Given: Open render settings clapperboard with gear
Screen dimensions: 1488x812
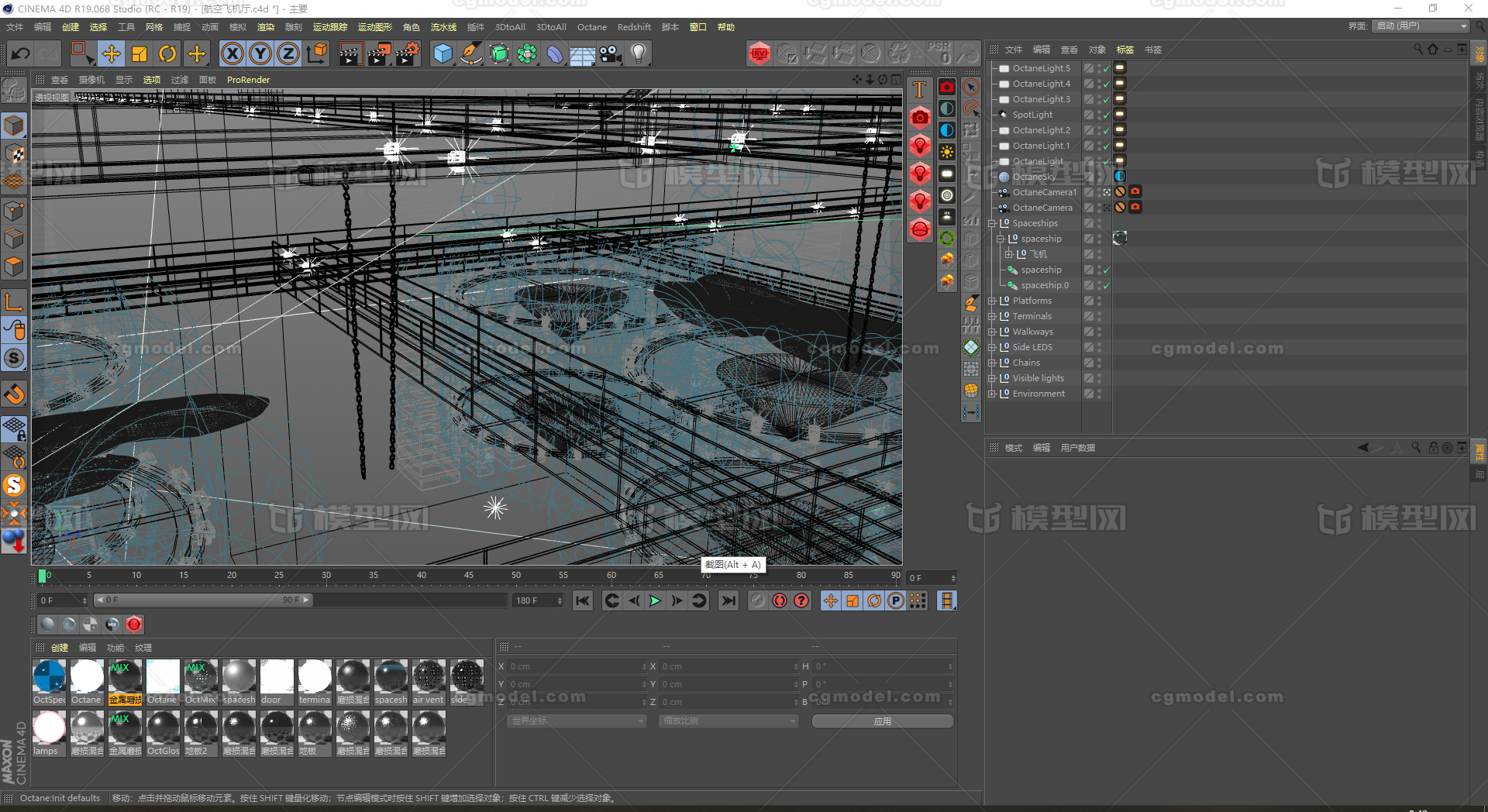Looking at the screenshot, I should 408,53.
